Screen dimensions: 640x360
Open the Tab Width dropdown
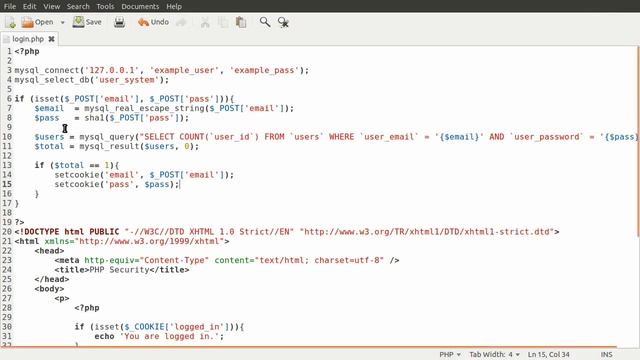pos(494,354)
